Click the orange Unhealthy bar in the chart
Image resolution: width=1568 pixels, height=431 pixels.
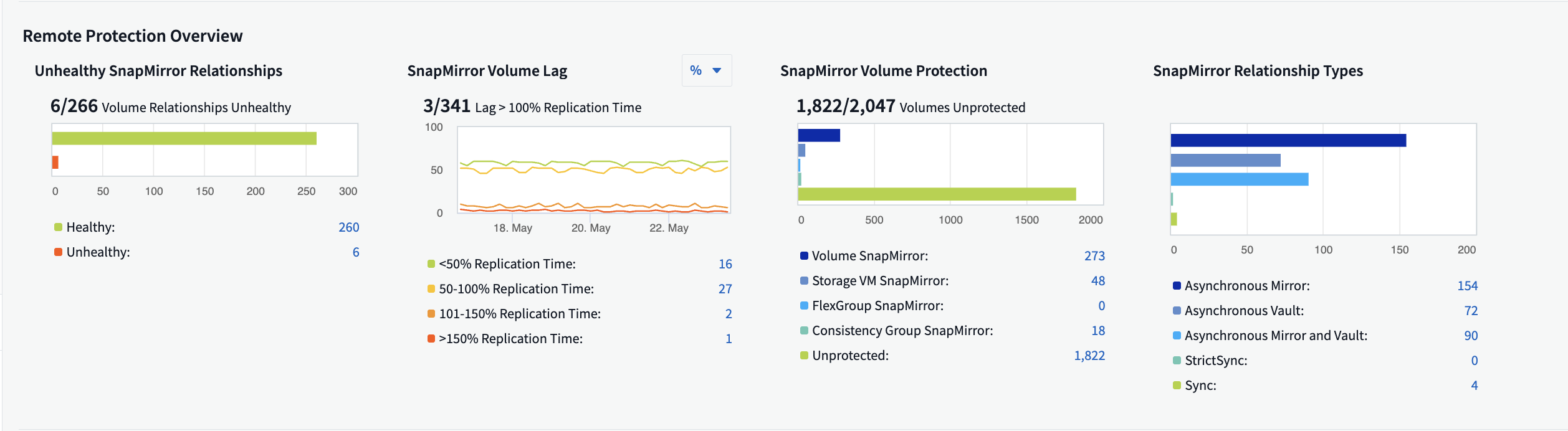55,163
